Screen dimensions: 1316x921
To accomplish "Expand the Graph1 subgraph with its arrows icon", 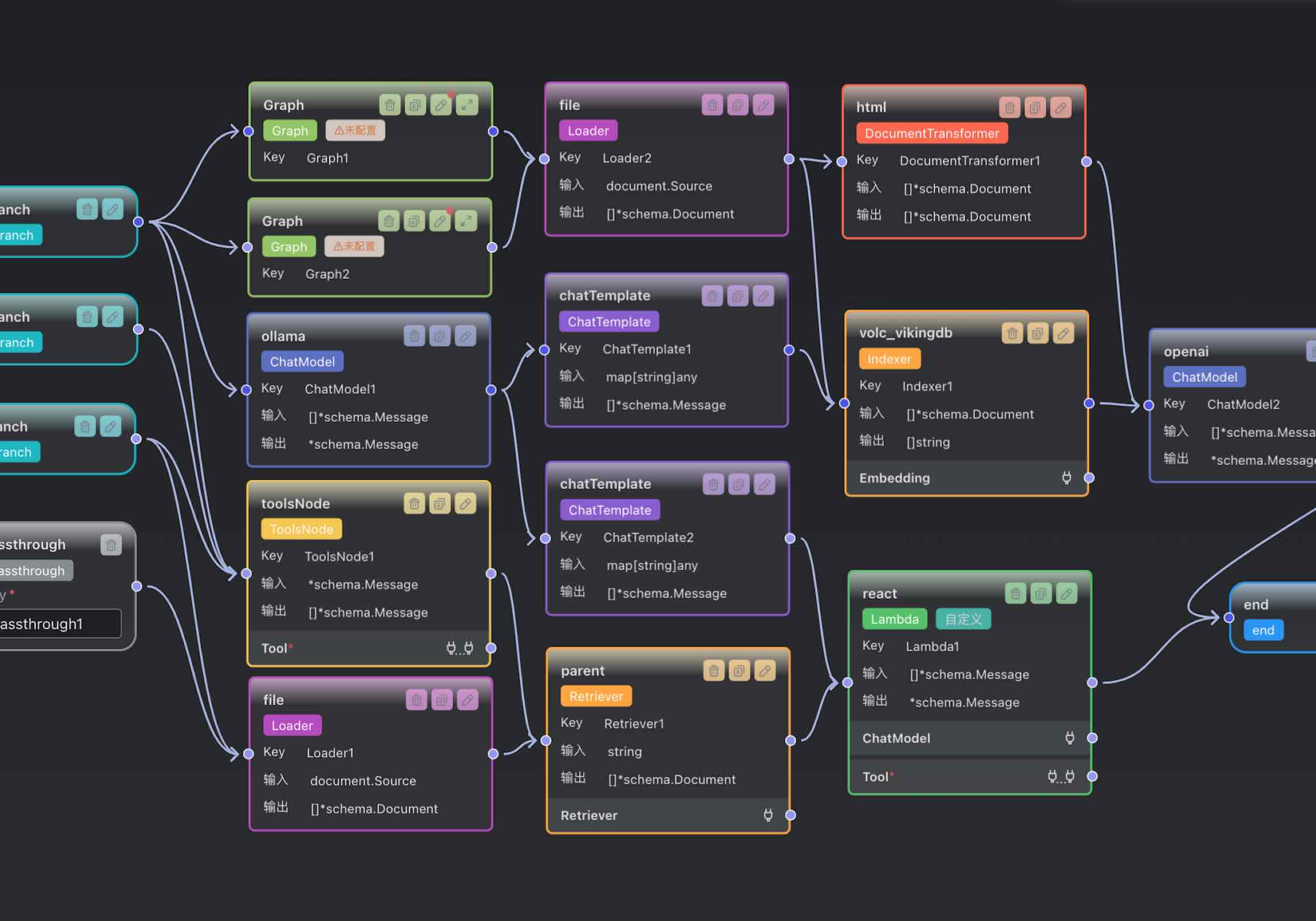I will [x=467, y=105].
